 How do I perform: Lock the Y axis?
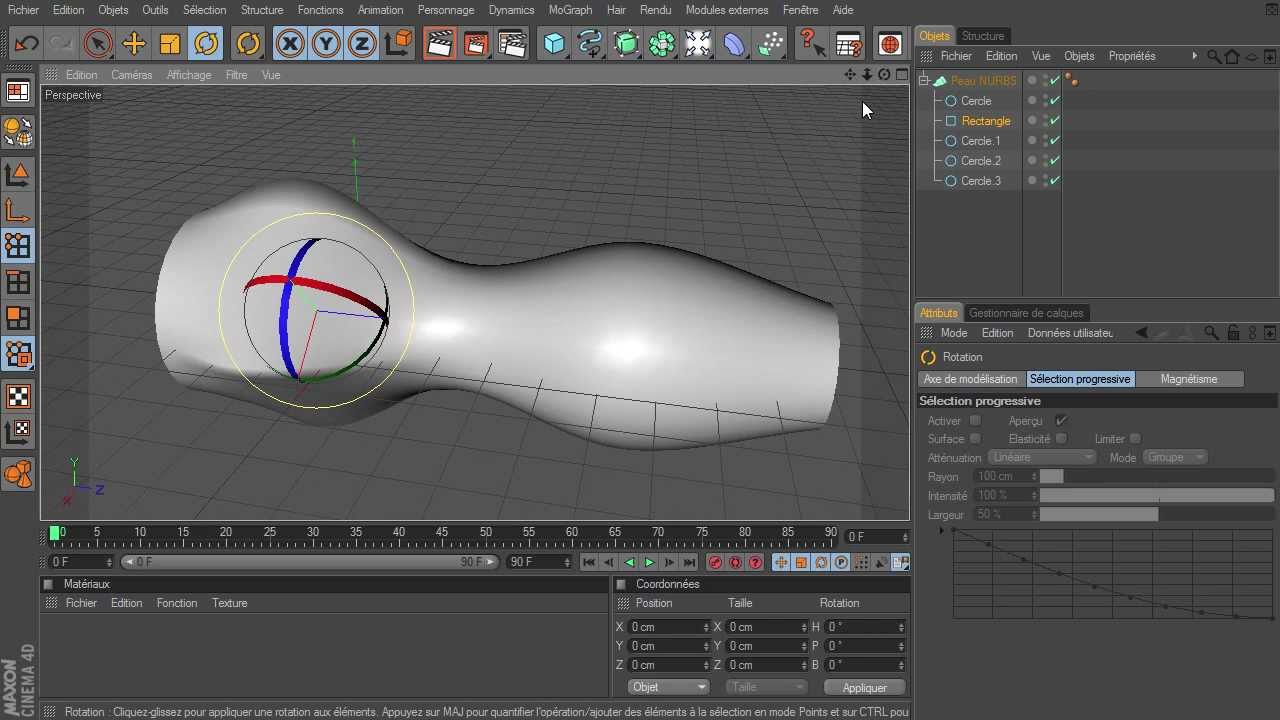pos(326,44)
